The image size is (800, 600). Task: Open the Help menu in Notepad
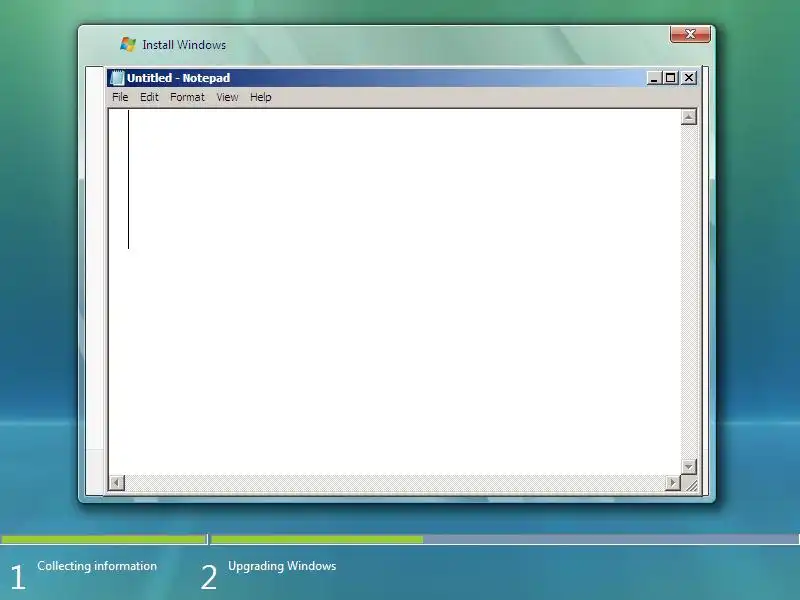point(260,97)
